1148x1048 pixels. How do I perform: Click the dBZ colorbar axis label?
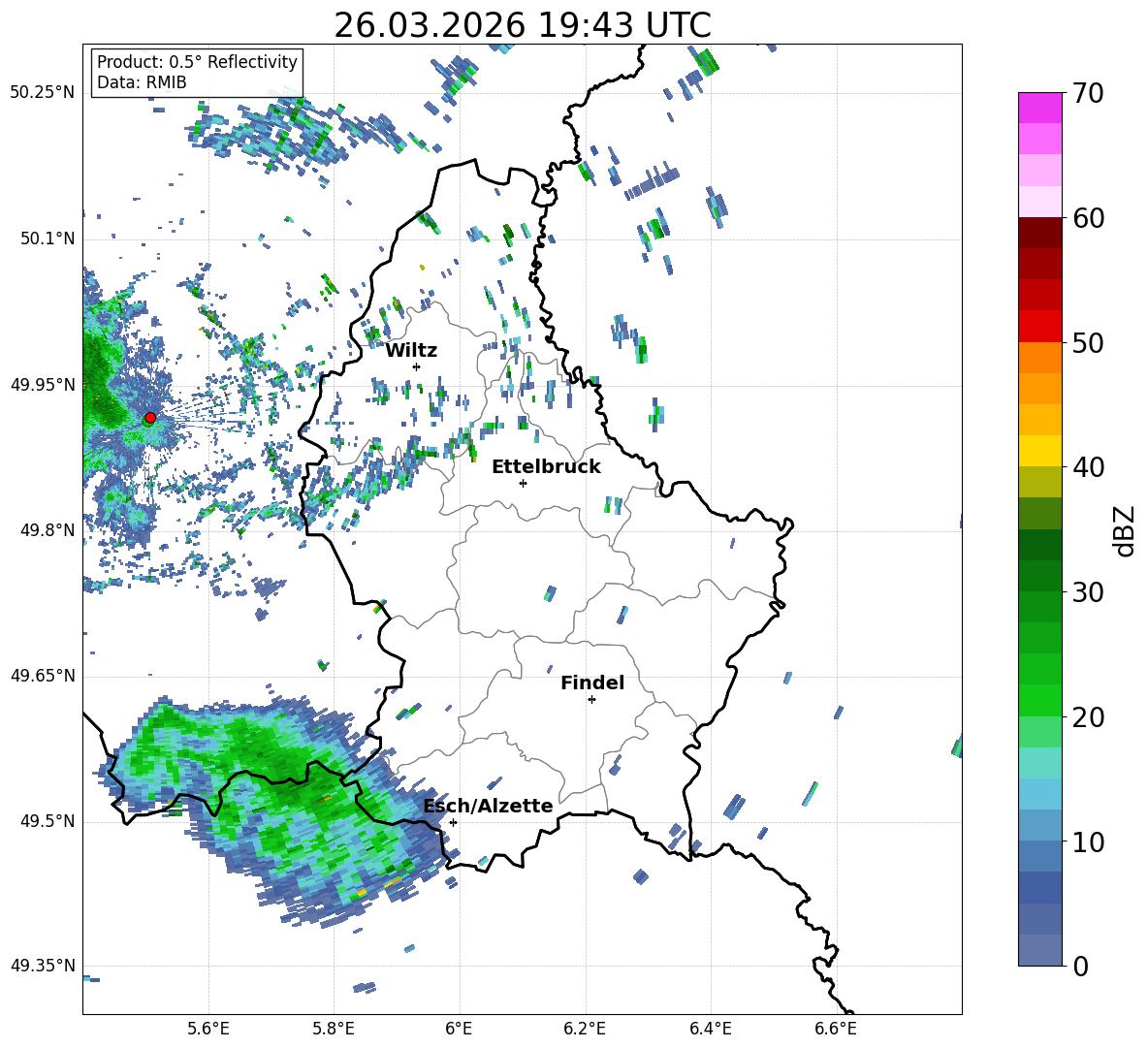(1126, 530)
